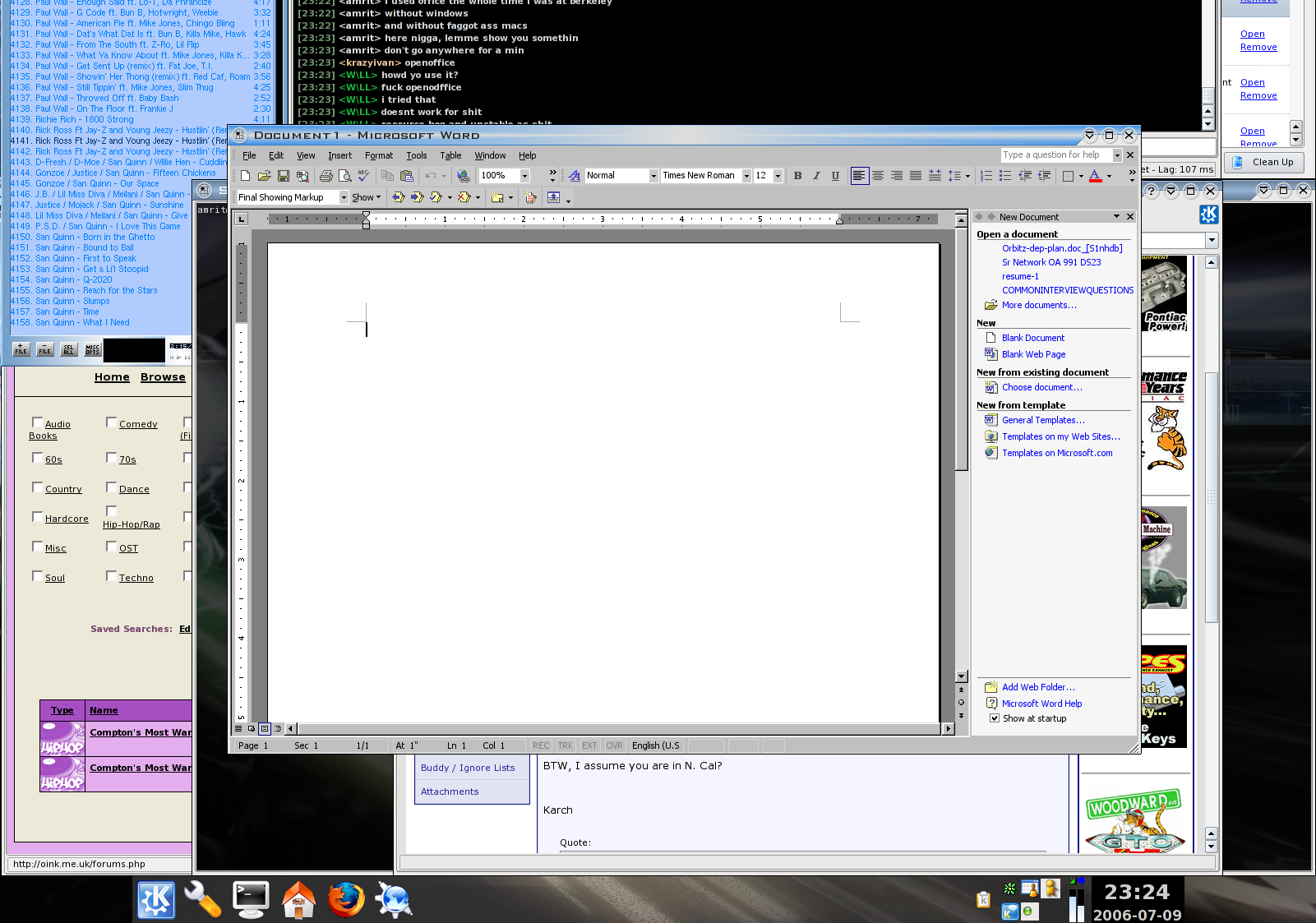Screen dimensions: 1316x923
Task: Click Browse link in the browser page
Action: point(163,377)
